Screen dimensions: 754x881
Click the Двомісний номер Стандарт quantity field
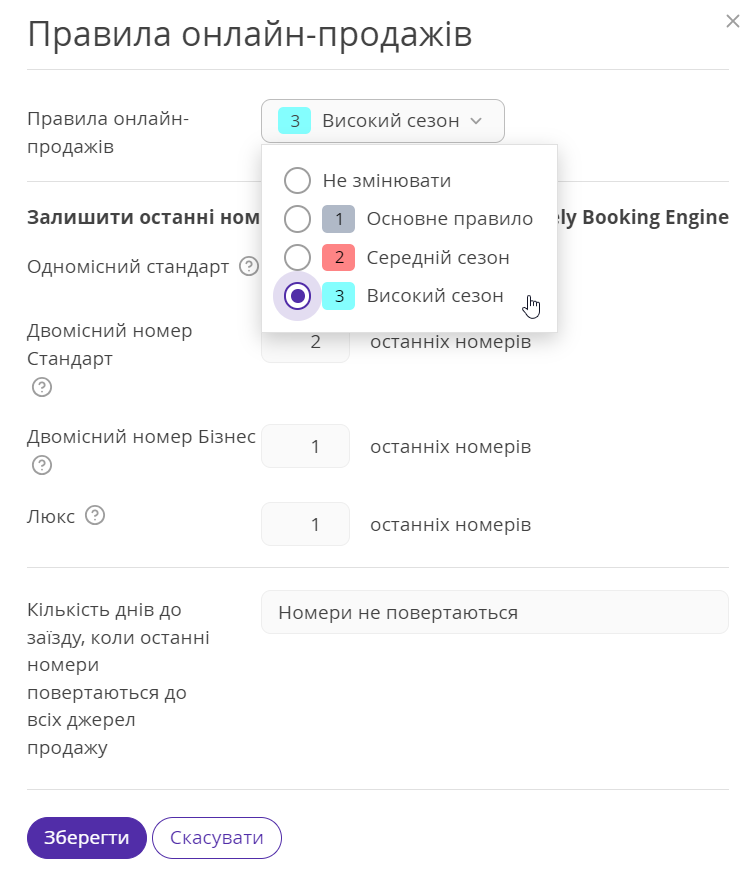[306, 346]
